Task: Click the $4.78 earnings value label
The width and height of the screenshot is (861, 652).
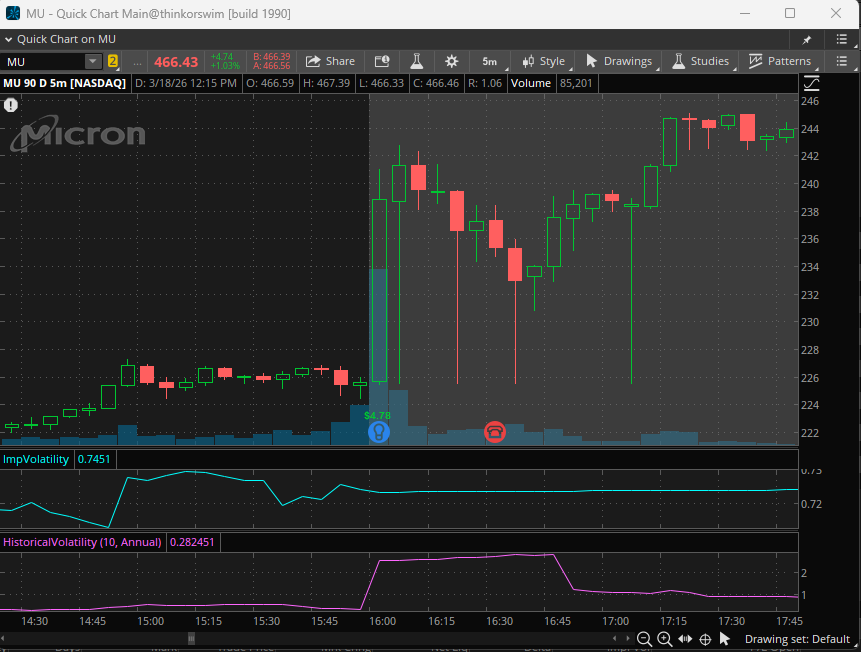Action: pos(377,416)
